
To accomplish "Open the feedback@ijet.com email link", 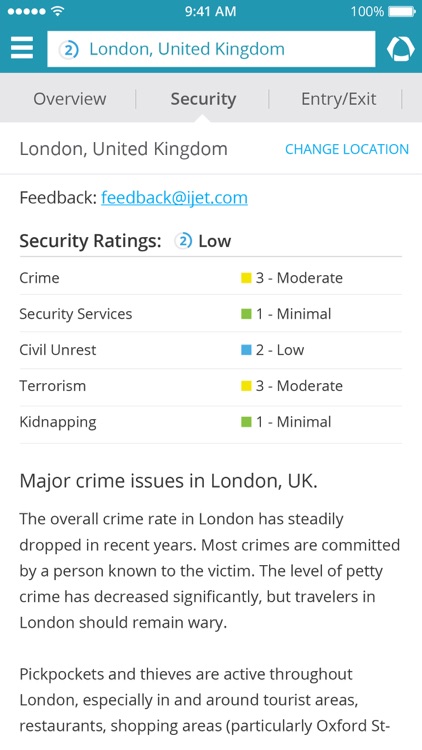I will coord(174,198).
